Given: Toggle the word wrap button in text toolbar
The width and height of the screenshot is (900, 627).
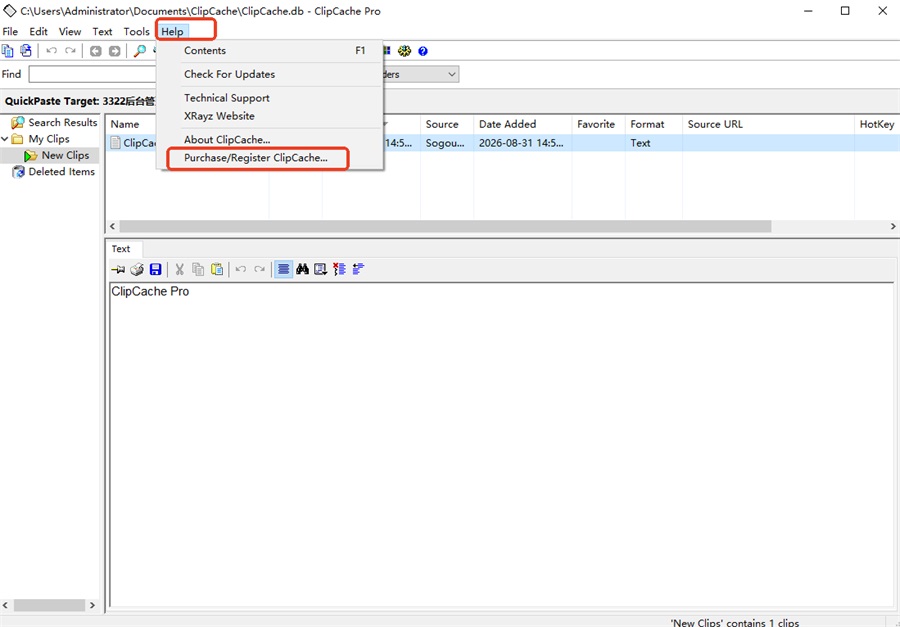Looking at the screenshot, I should click(284, 269).
